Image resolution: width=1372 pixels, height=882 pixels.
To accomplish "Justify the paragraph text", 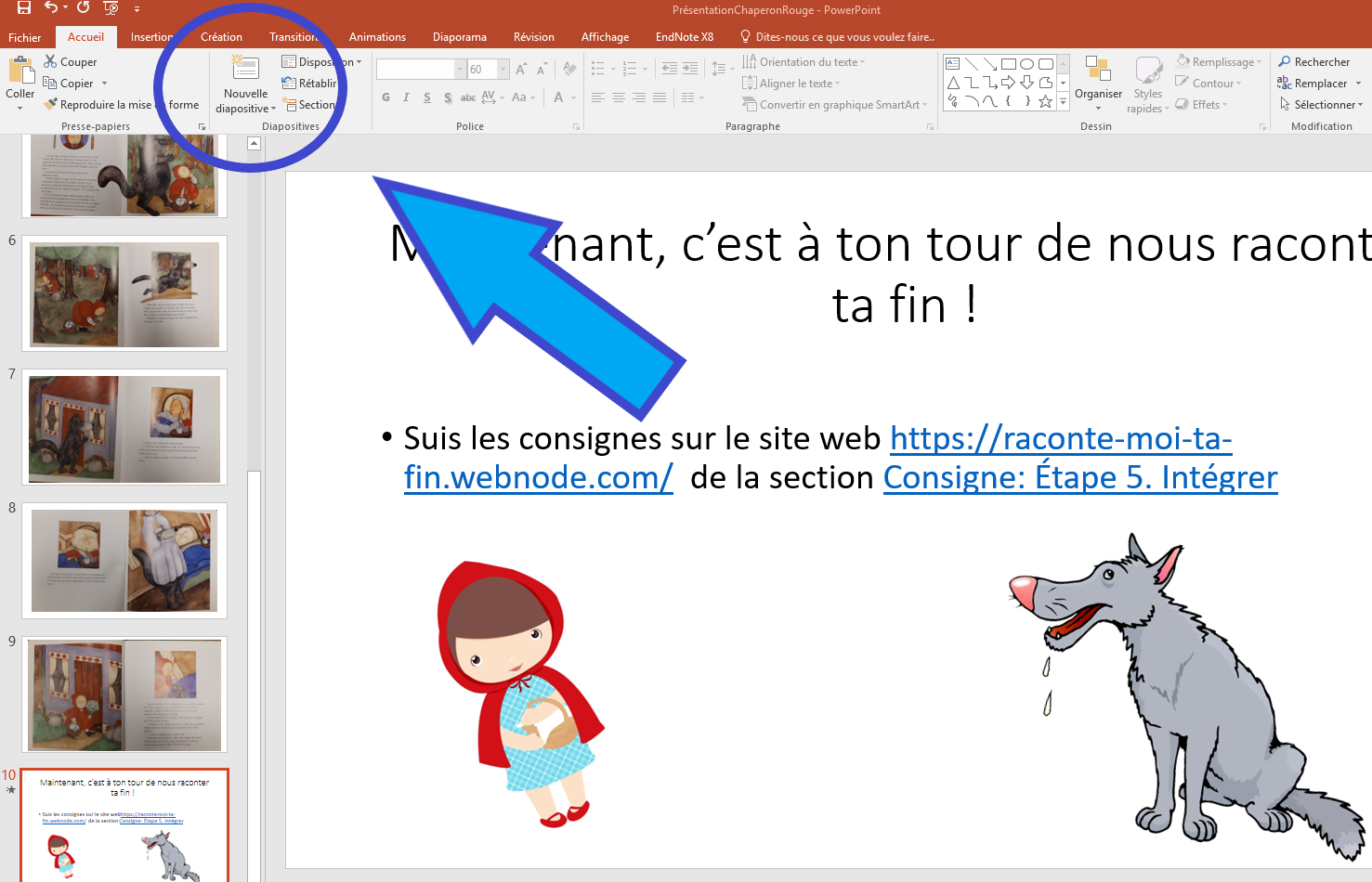I will click(660, 97).
